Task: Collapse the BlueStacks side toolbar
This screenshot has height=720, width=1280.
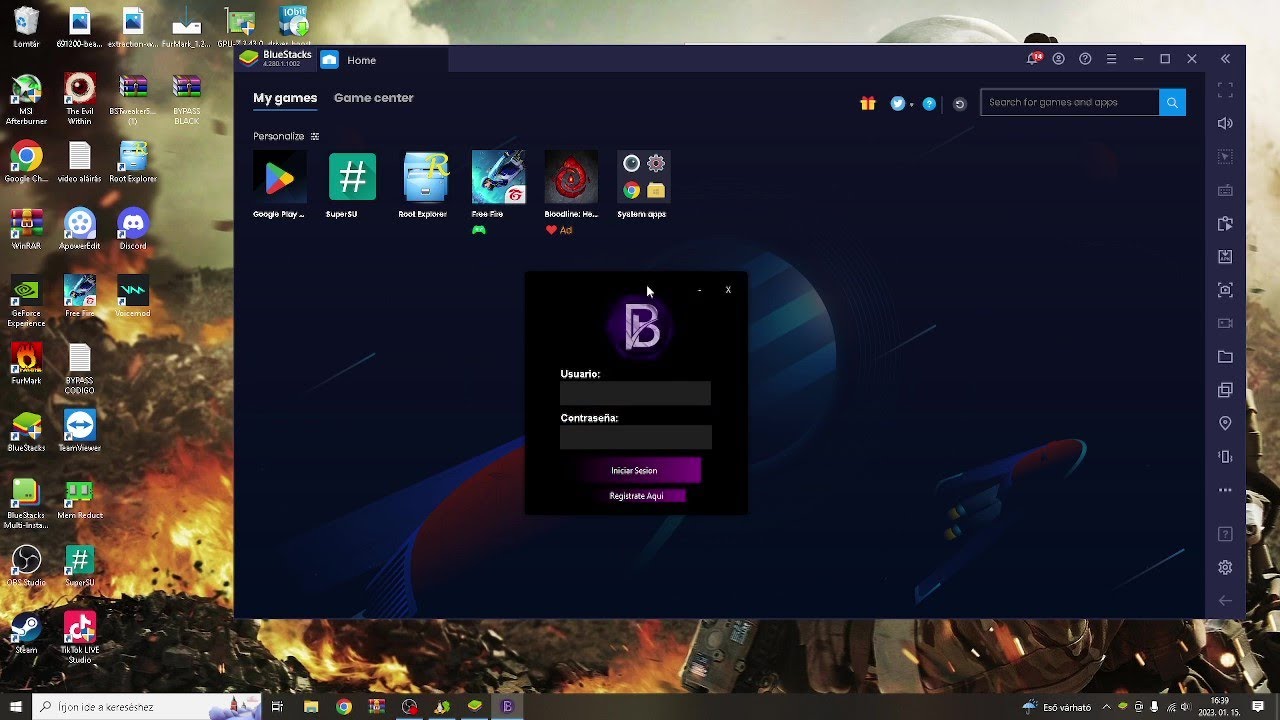Action: (x=1225, y=59)
